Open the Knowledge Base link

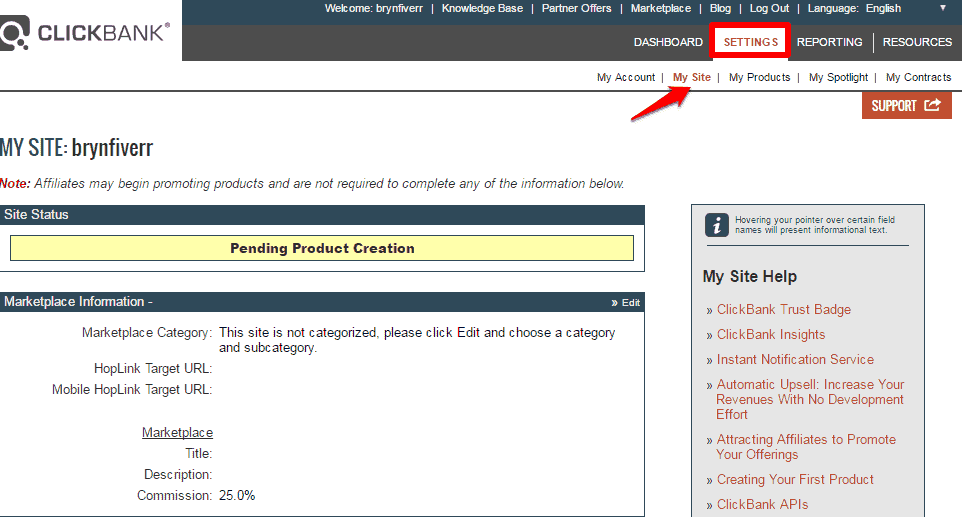pos(482,8)
